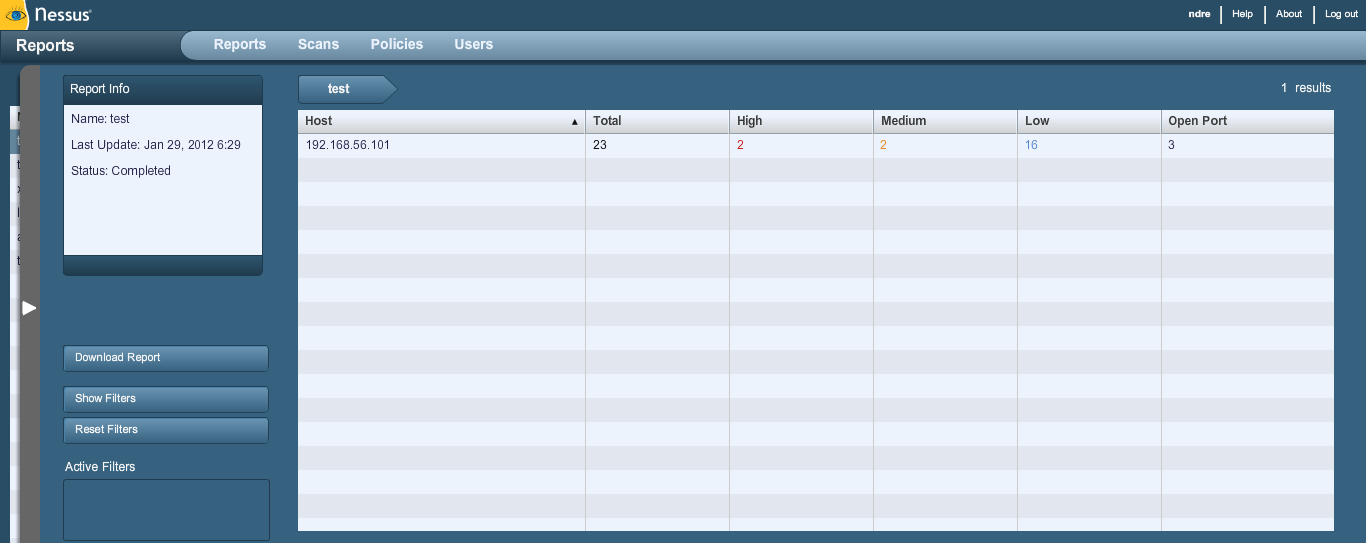Image resolution: width=1366 pixels, height=543 pixels.
Task: Expand the collapsed side panel arrow
Action: 29,308
